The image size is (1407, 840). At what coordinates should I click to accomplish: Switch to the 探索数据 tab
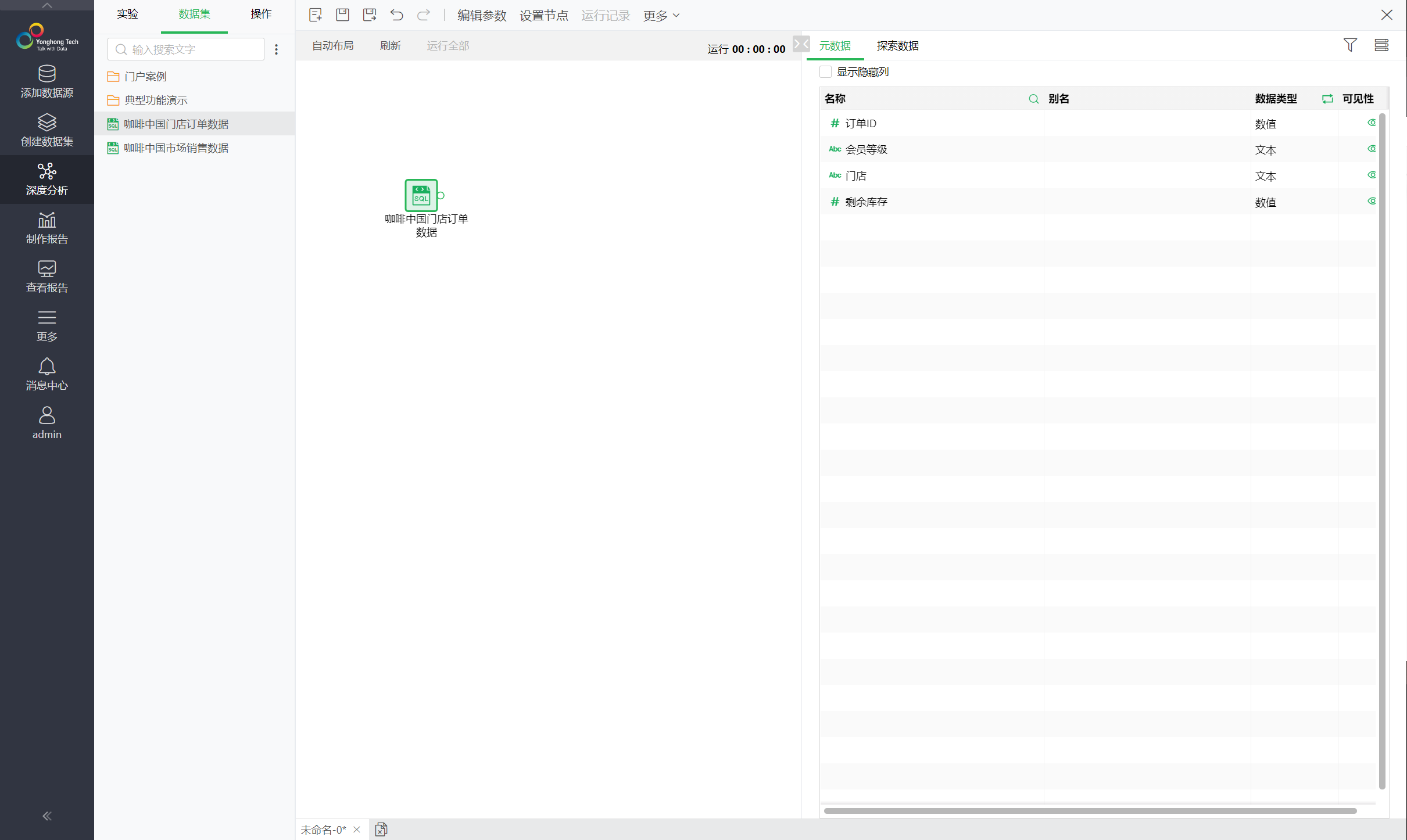pyautogui.click(x=898, y=46)
